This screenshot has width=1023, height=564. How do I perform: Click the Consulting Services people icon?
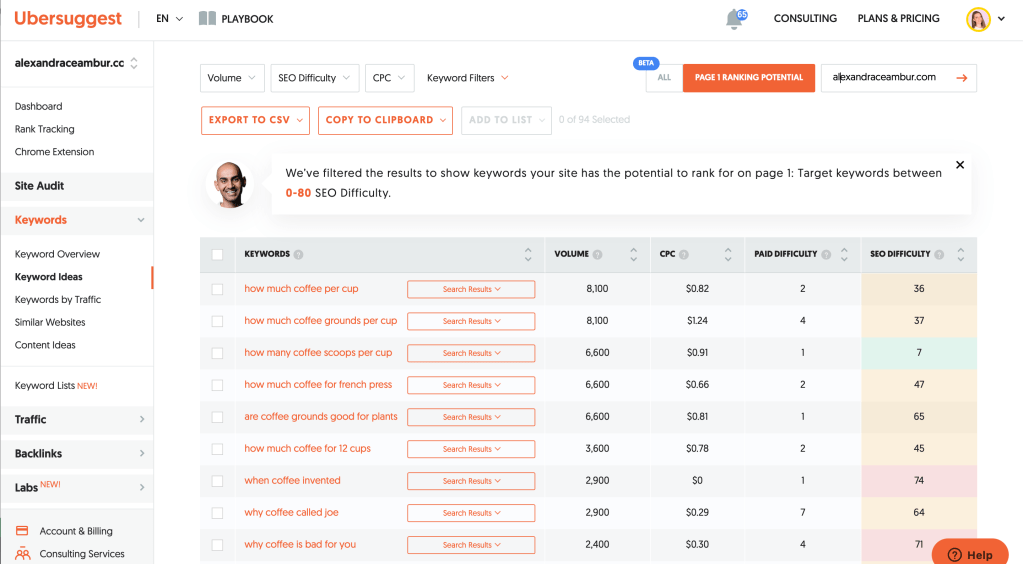coord(22,554)
